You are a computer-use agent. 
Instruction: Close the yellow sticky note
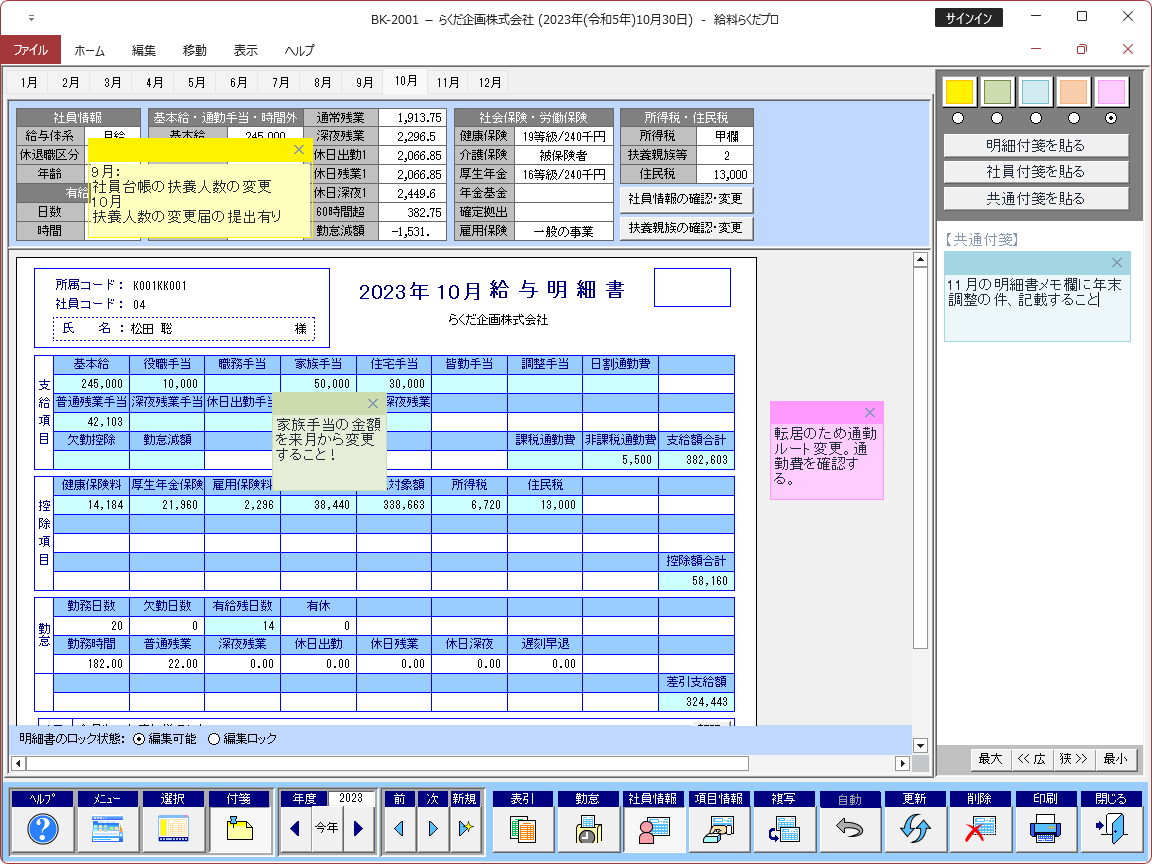point(298,150)
